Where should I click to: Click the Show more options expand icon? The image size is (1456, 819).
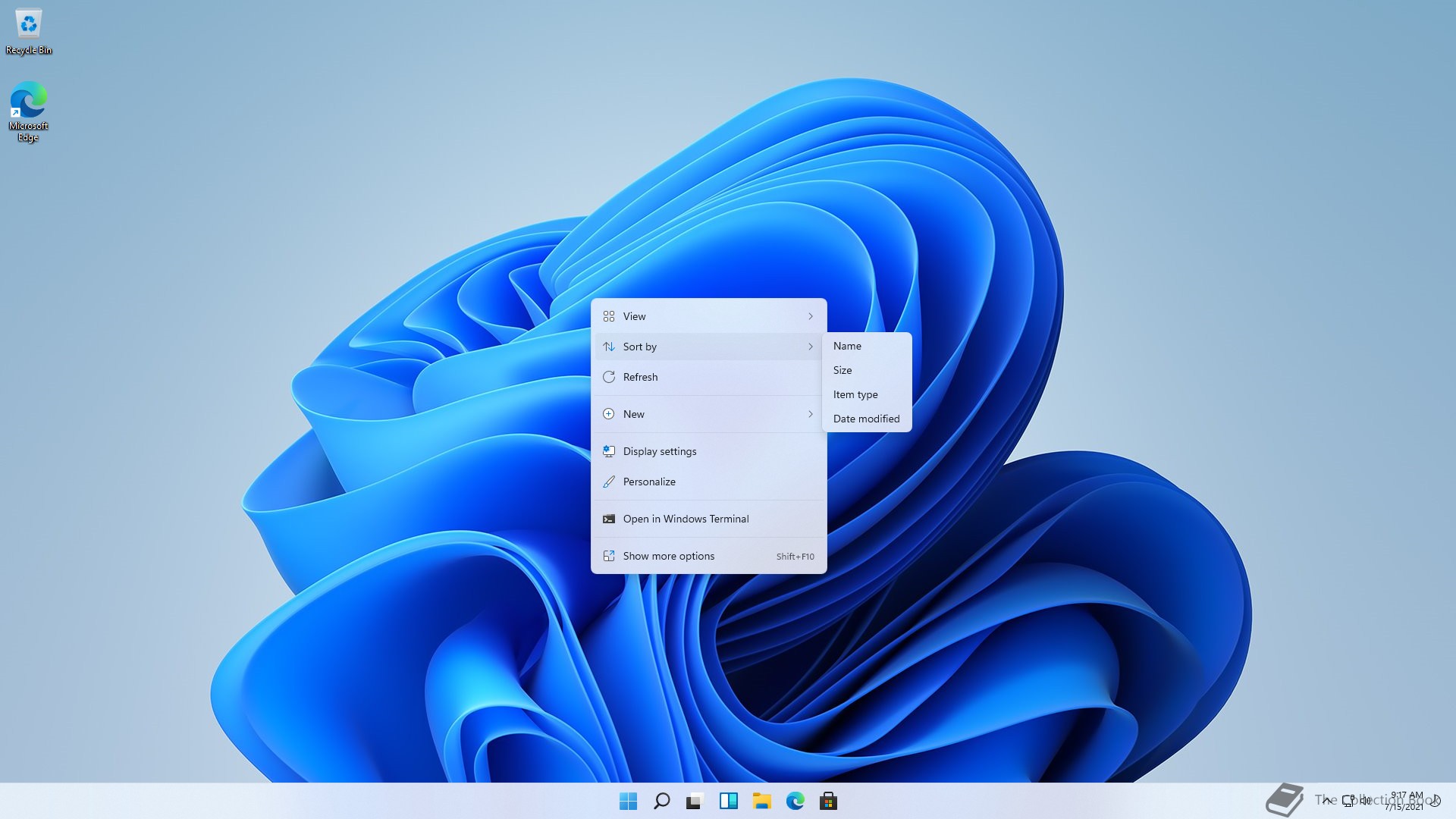[x=609, y=556]
